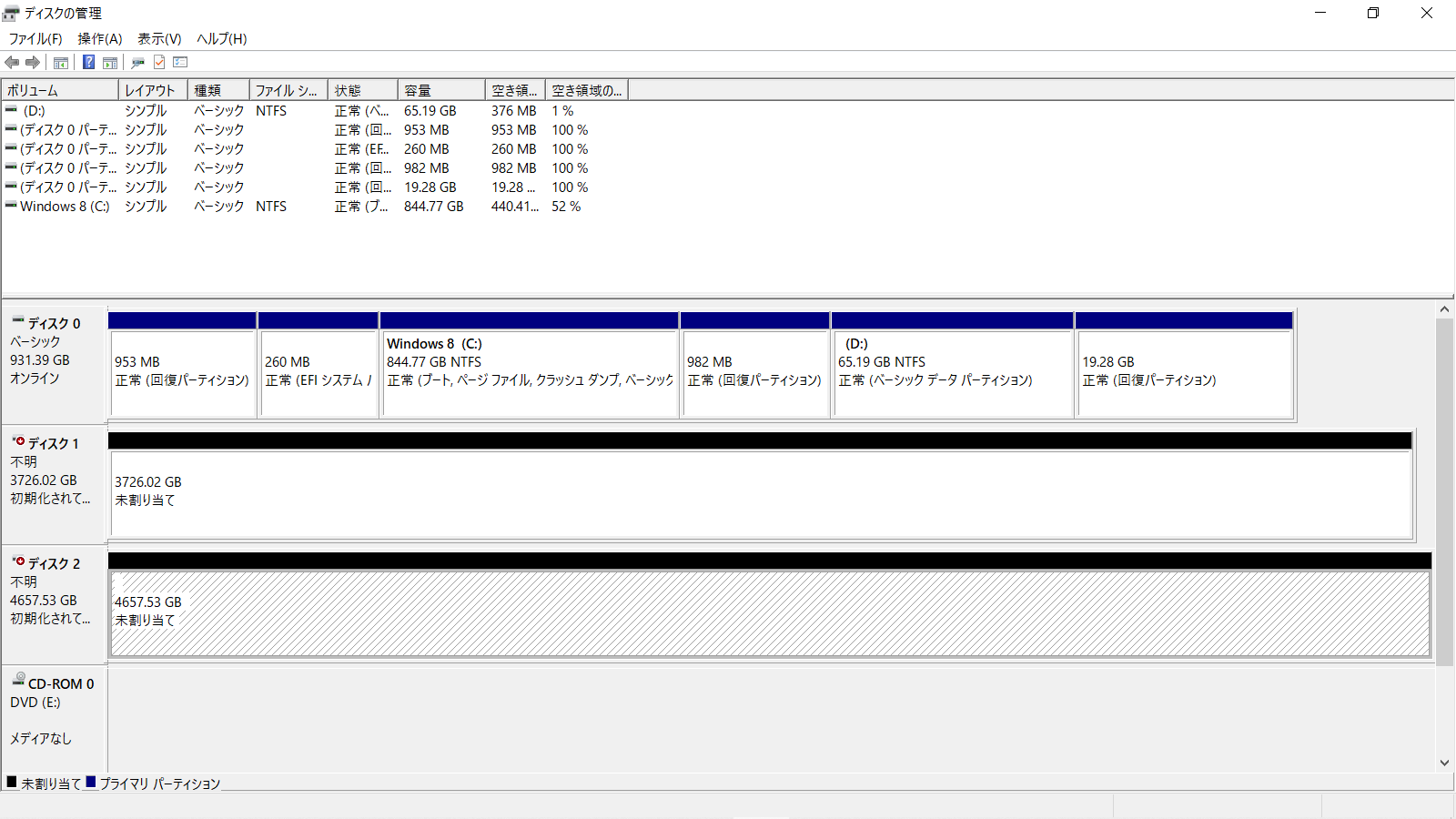Select the 3726.02 GB unallocated space on Disk 1
The image size is (1456, 819).
760,493
